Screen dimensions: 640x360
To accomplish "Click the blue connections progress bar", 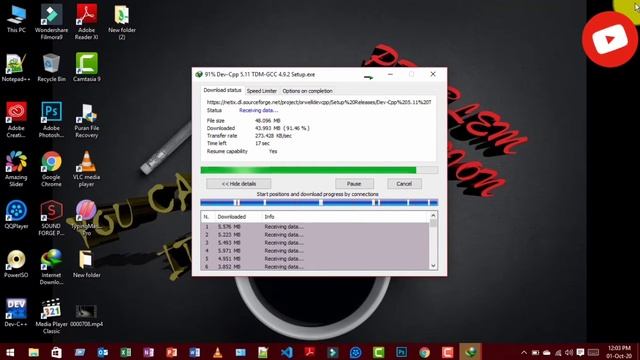I will (x=319, y=202).
